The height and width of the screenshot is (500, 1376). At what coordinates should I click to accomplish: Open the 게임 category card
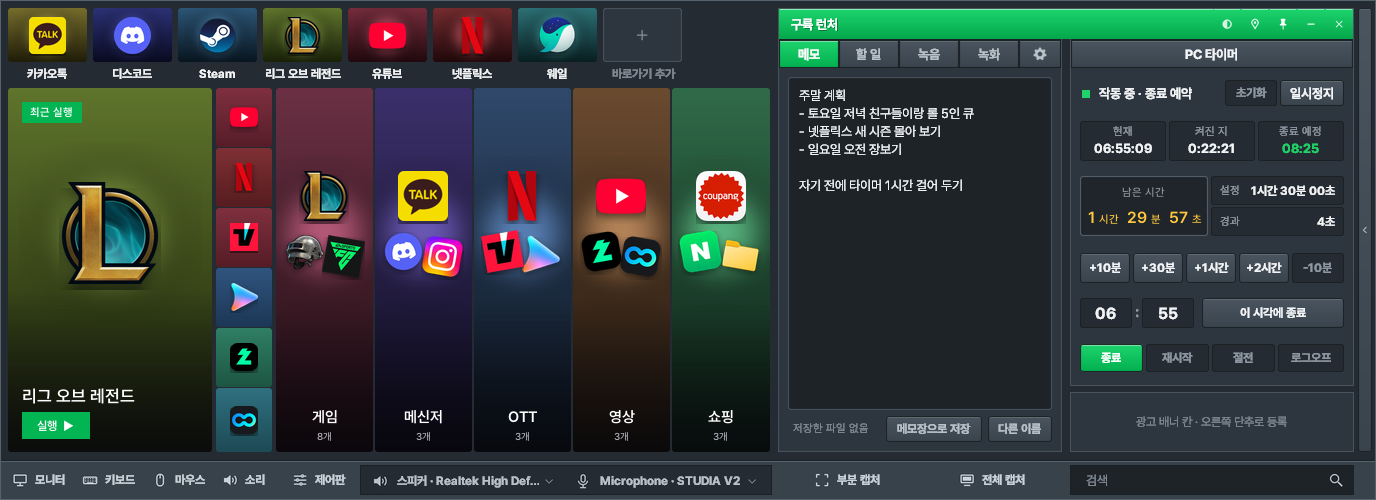pyautogui.click(x=324, y=270)
